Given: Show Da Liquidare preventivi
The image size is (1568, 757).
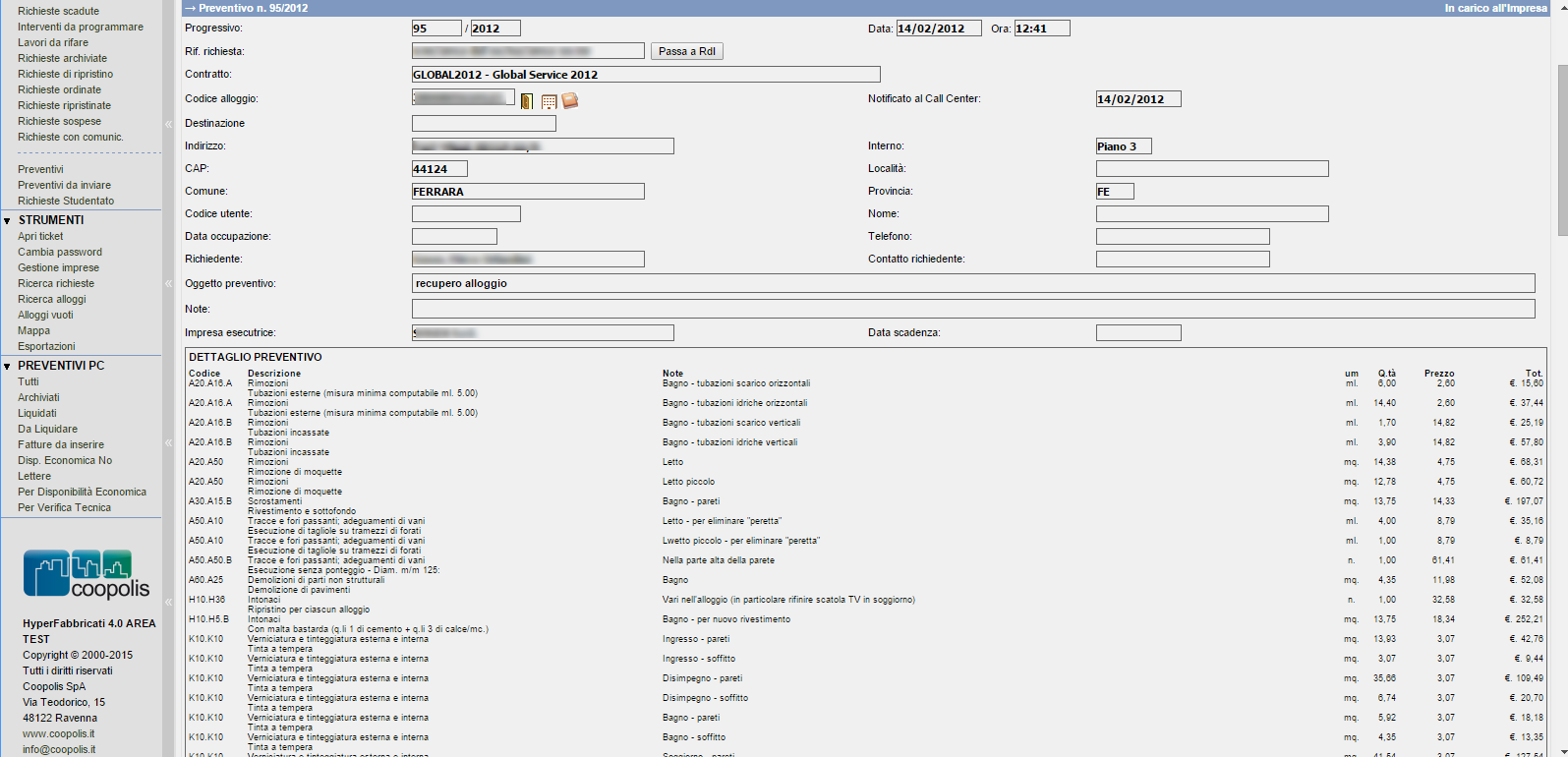Looking at the screenshot, I should [47, 429].
